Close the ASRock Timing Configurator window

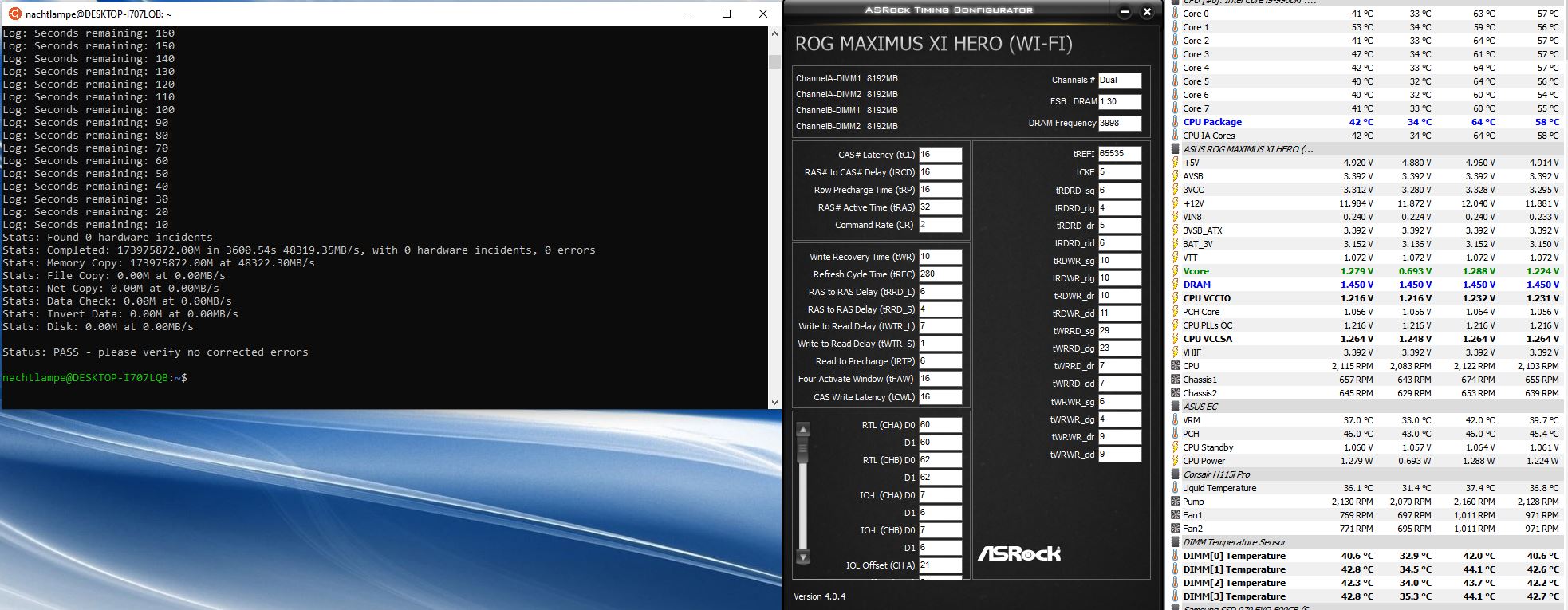coord(1147,11)
